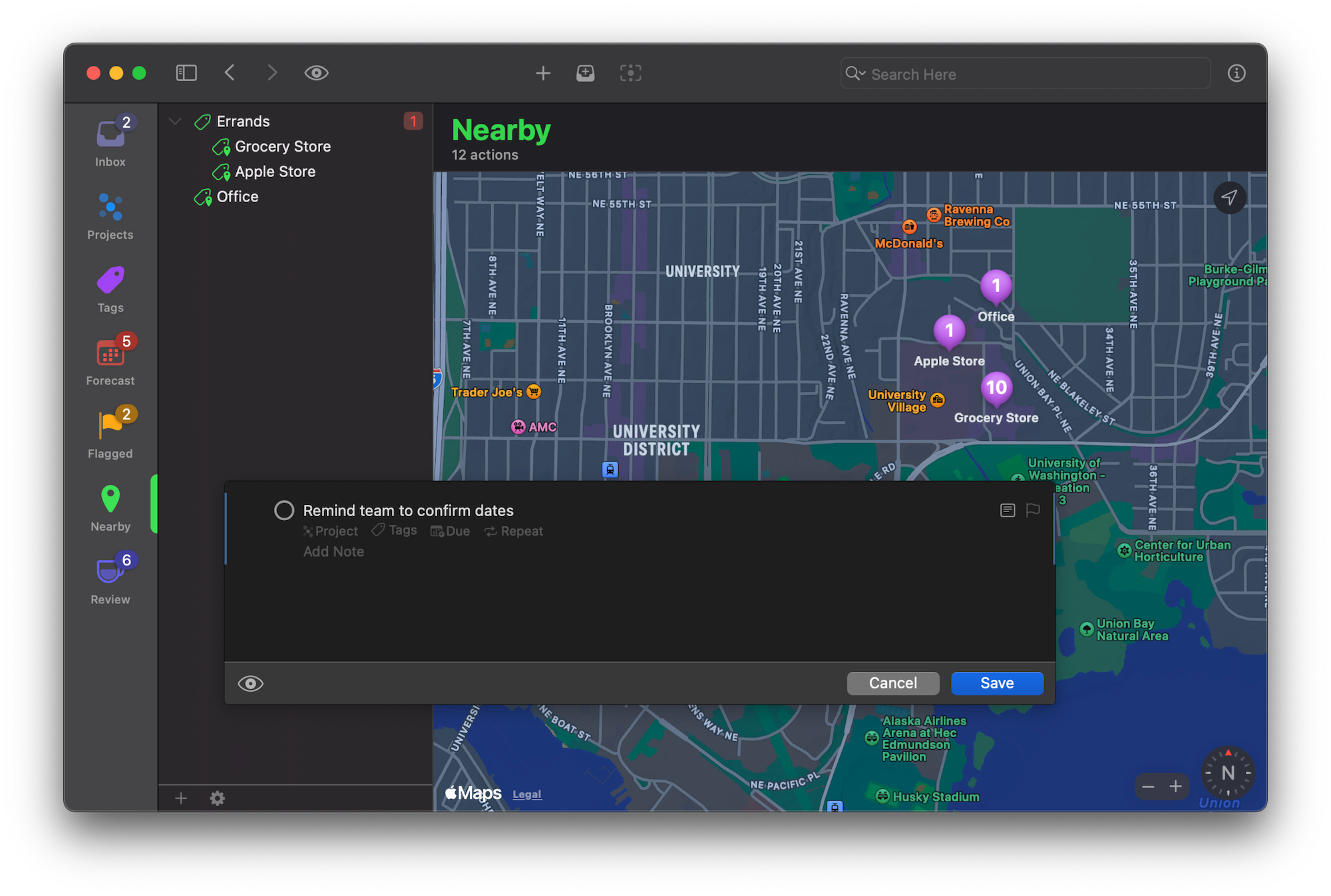Click the Quick Entry inbox-plus icon
Screen dimensions: 1331x896
(x=586, y=73)
